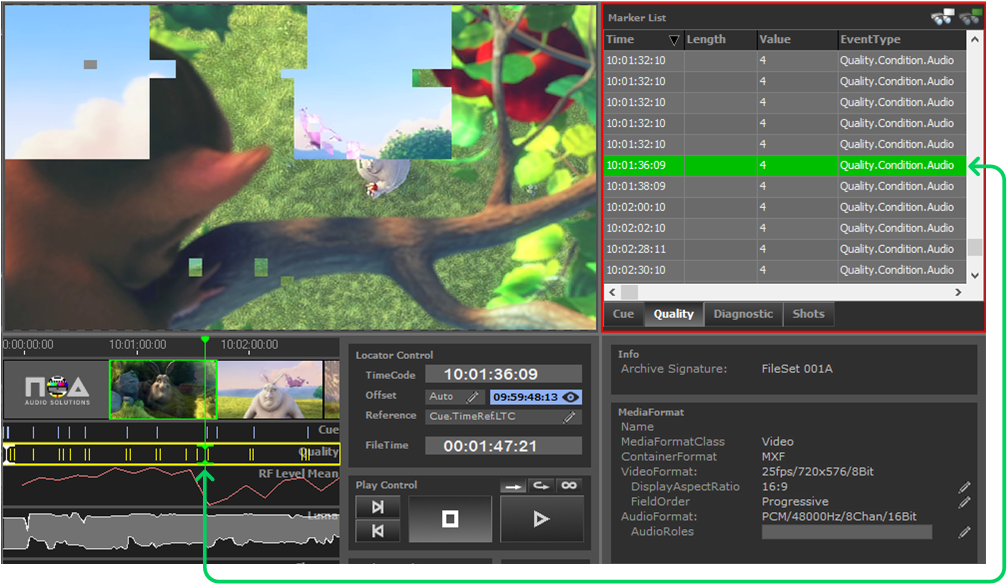Viewport: 1007px width, 584px height.
Task: Select the loop-back arrow play mode
Action: click(541, 486)
